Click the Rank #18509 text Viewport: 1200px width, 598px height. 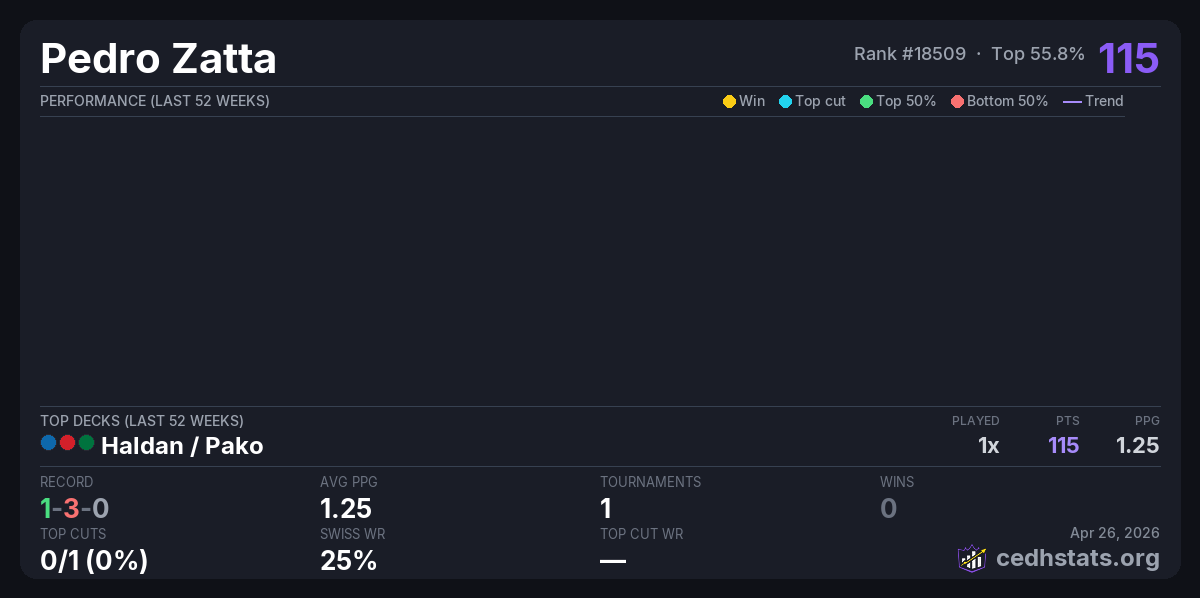point(909,54)
